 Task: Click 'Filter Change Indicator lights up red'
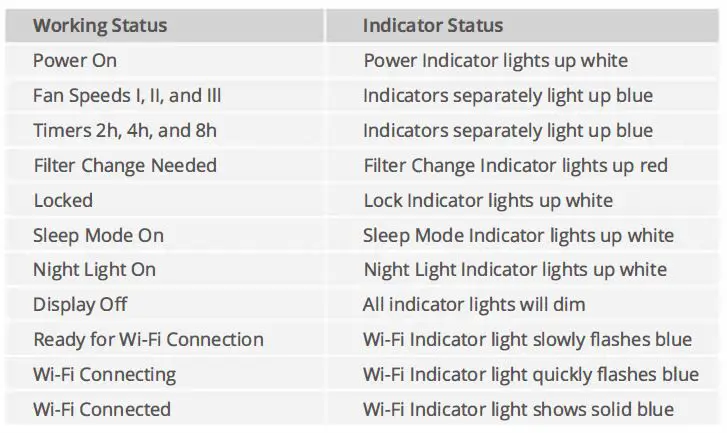pos(515,165)
